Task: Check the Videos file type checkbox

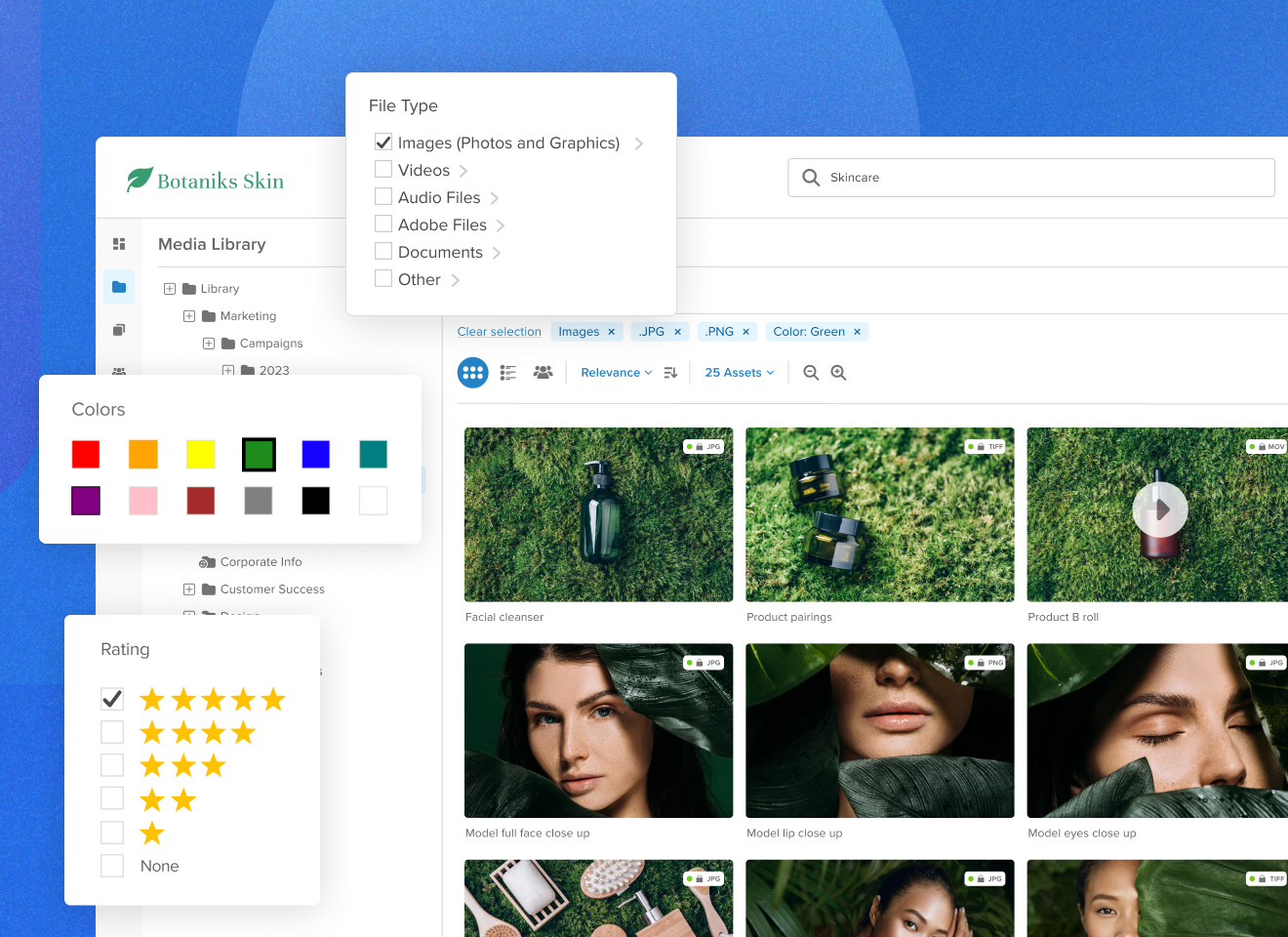Action: pyautogui.click(x=383, y=169)
